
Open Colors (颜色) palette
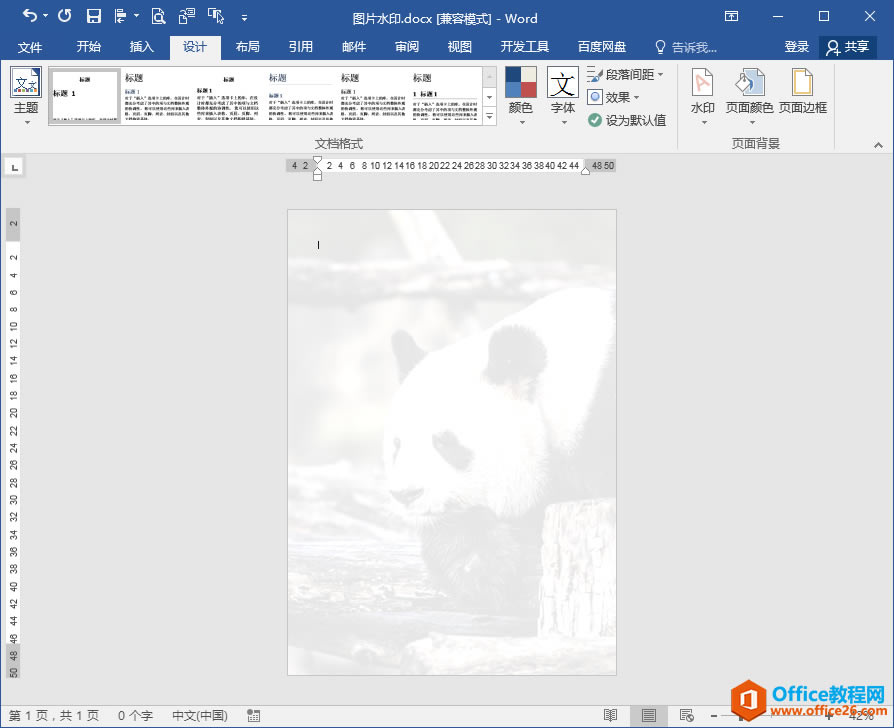(521, 96)
